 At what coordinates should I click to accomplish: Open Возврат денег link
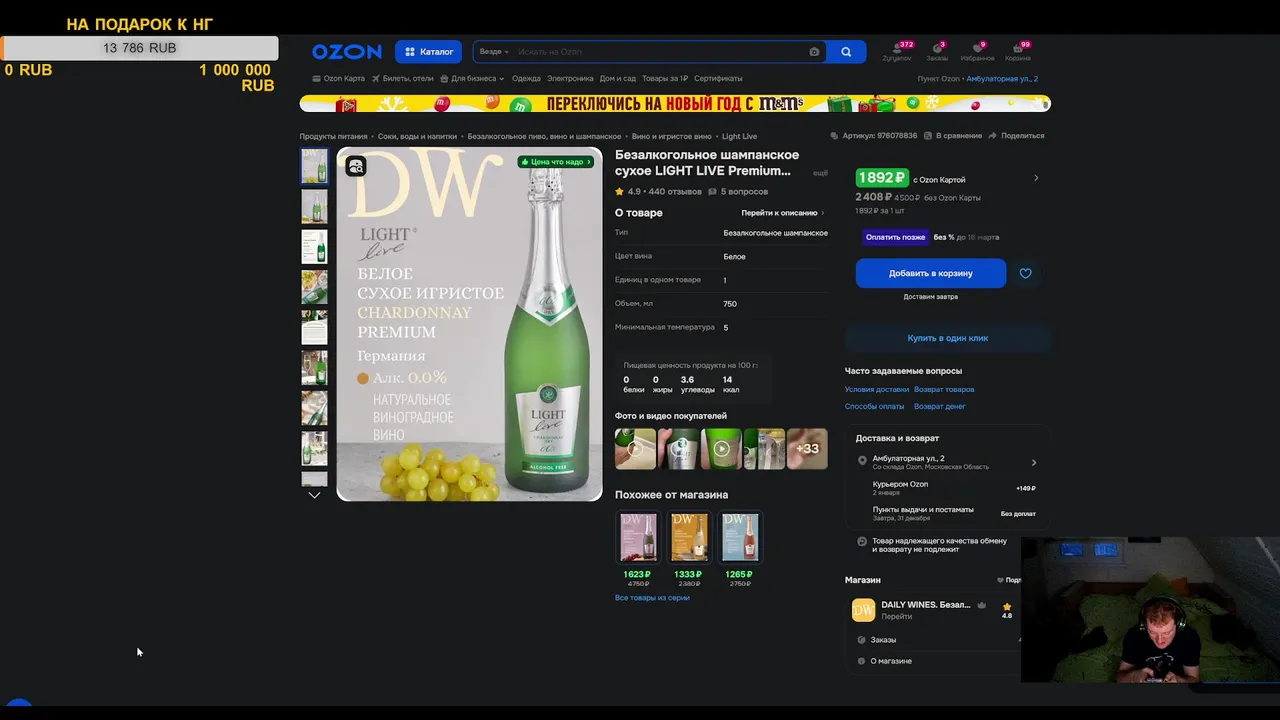tap(940, 406)
